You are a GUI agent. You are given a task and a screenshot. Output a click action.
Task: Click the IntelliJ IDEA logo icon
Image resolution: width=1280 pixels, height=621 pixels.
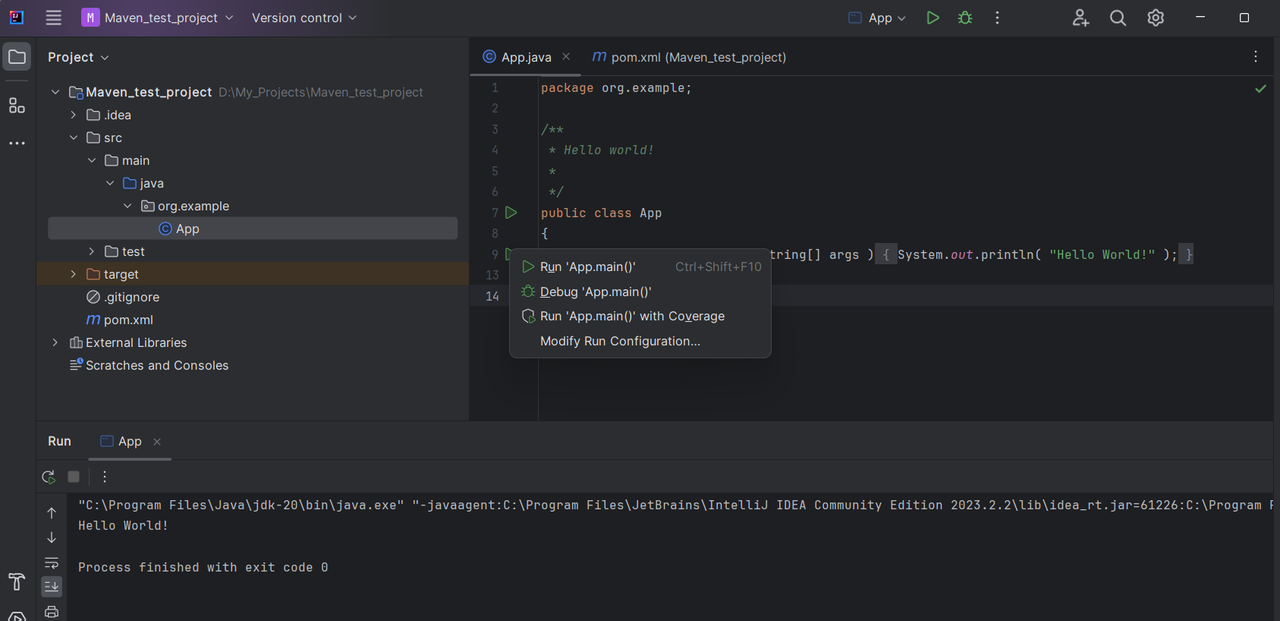(16, 18)
